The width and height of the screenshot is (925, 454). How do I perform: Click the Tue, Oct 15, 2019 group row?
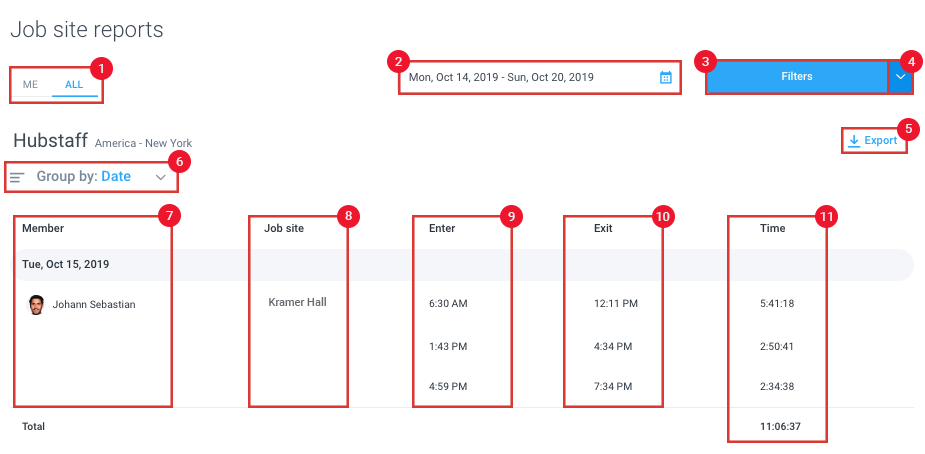click(x=463, y=264)
